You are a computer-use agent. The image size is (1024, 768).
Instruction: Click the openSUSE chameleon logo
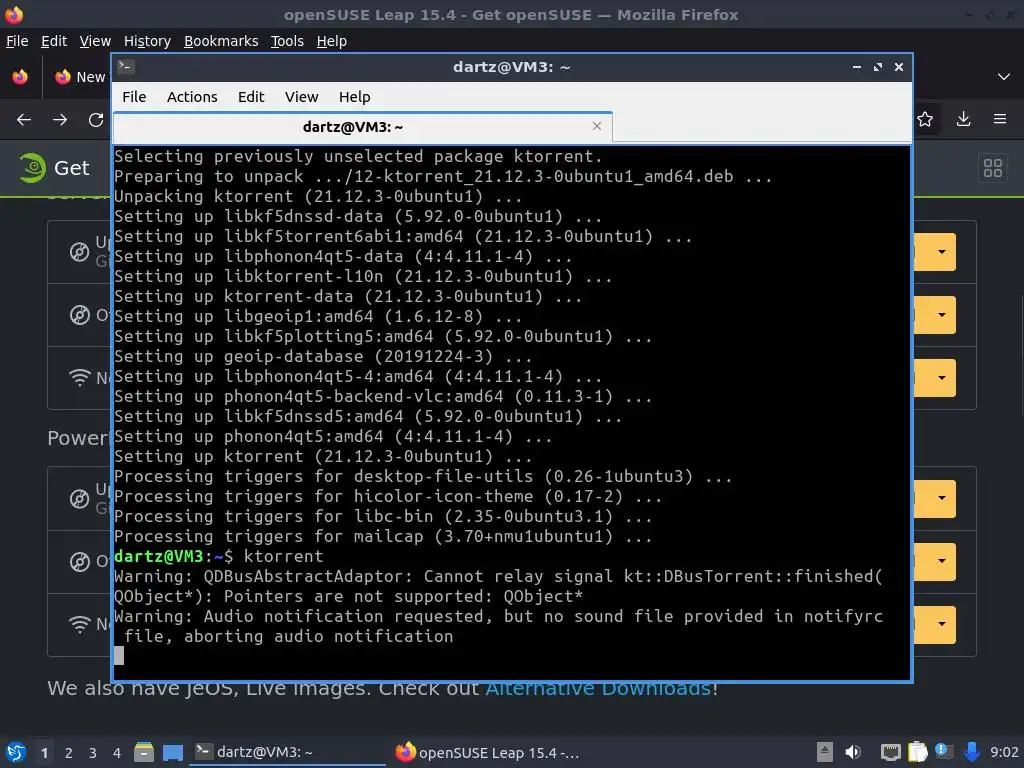click(32, 168)
